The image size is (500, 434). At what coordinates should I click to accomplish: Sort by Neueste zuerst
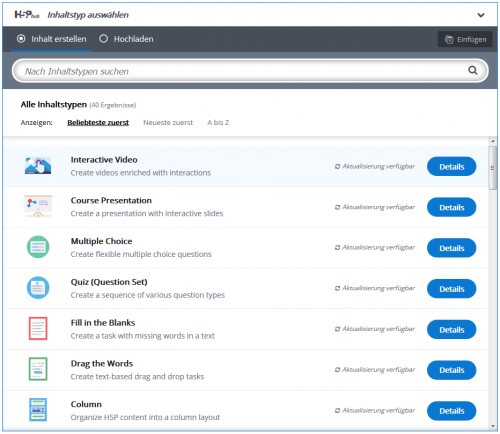click(168, 123)
